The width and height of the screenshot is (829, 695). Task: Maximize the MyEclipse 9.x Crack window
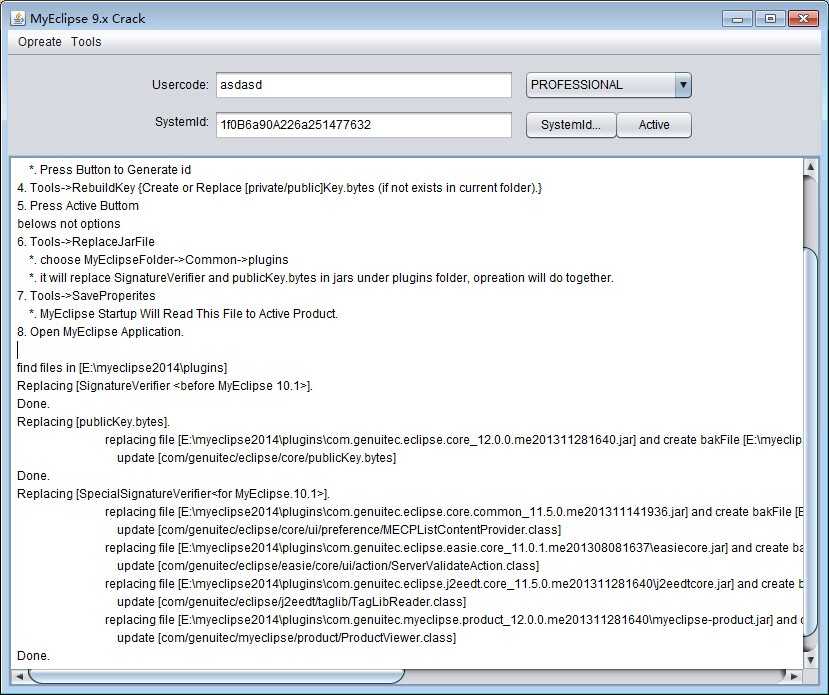(x=770, y=19)
